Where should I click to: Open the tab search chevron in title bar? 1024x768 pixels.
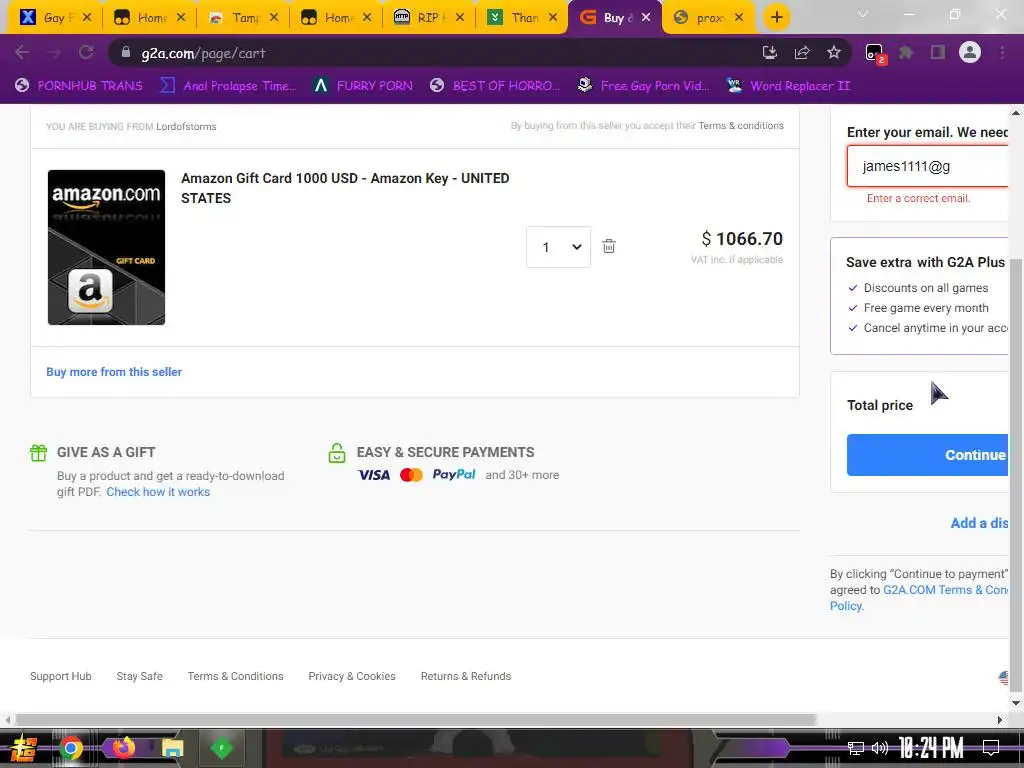click(863, 14)
